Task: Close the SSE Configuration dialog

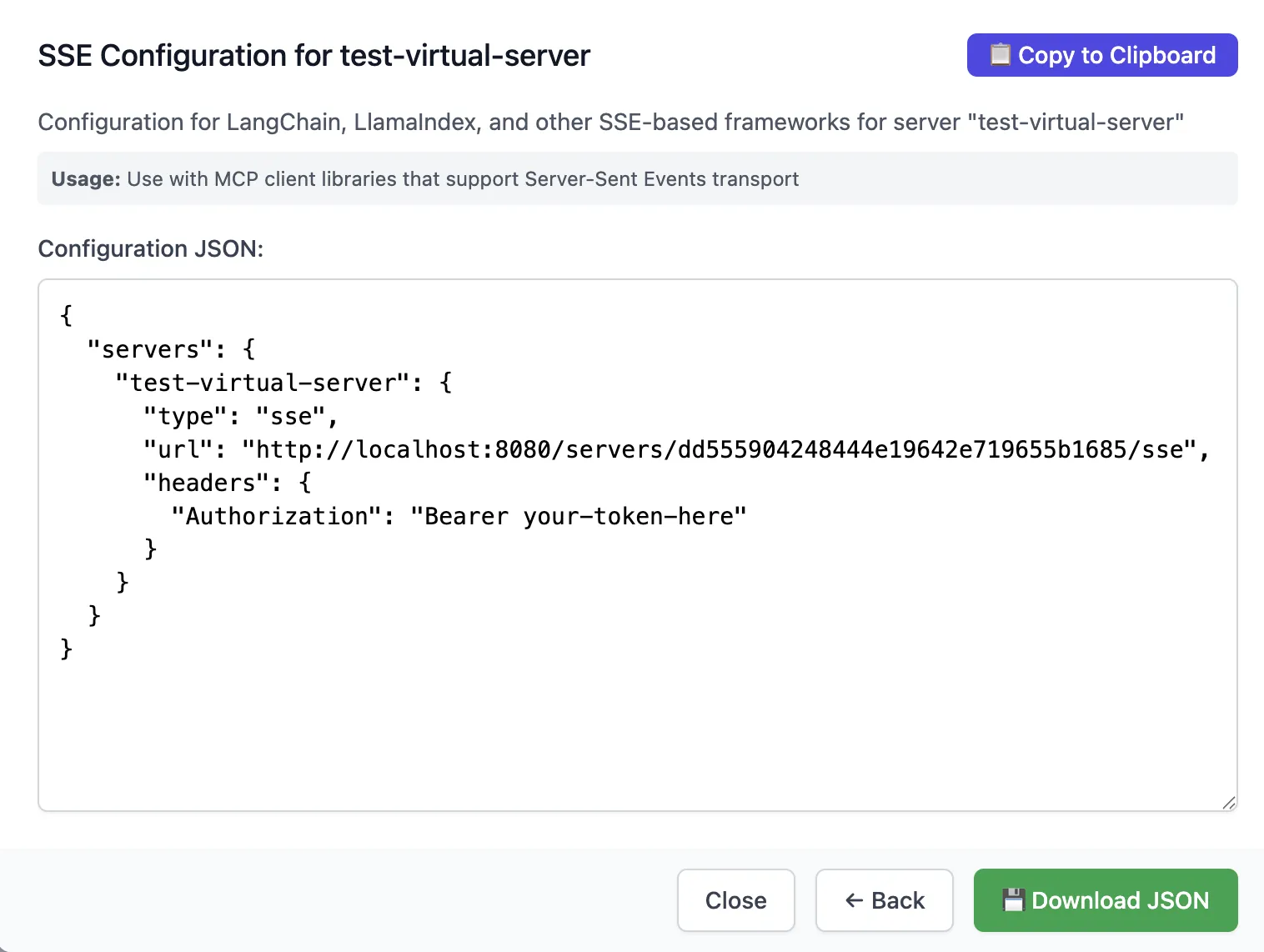Action: pyautogui.click(x=735, y=900)
